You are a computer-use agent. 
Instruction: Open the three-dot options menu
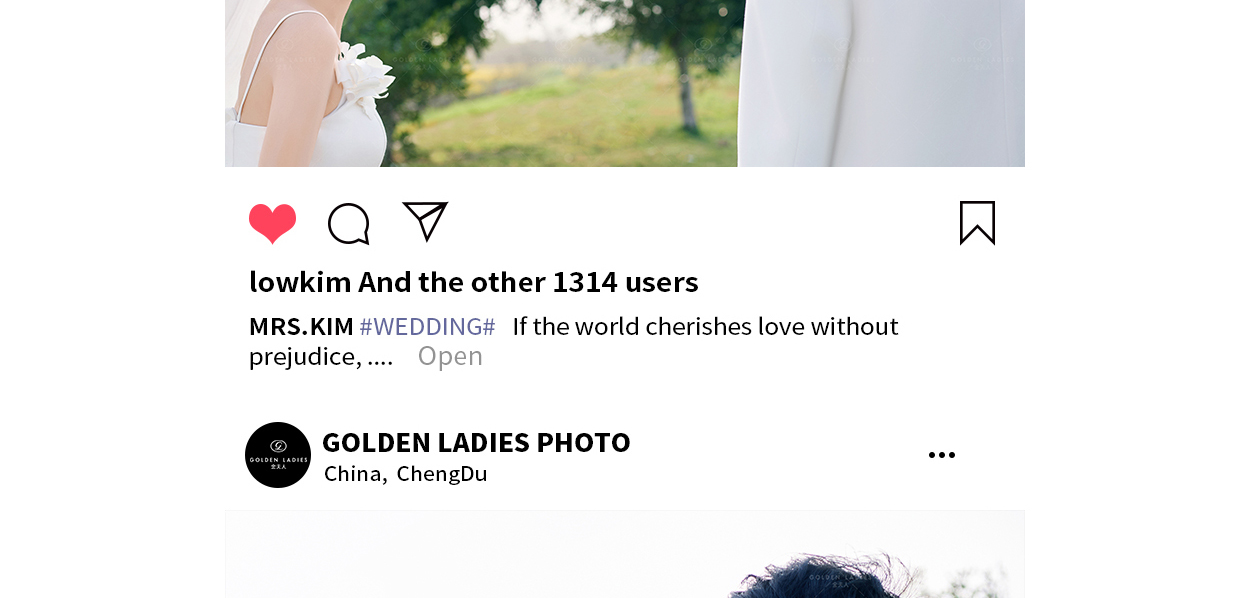[x=941, y=455]
